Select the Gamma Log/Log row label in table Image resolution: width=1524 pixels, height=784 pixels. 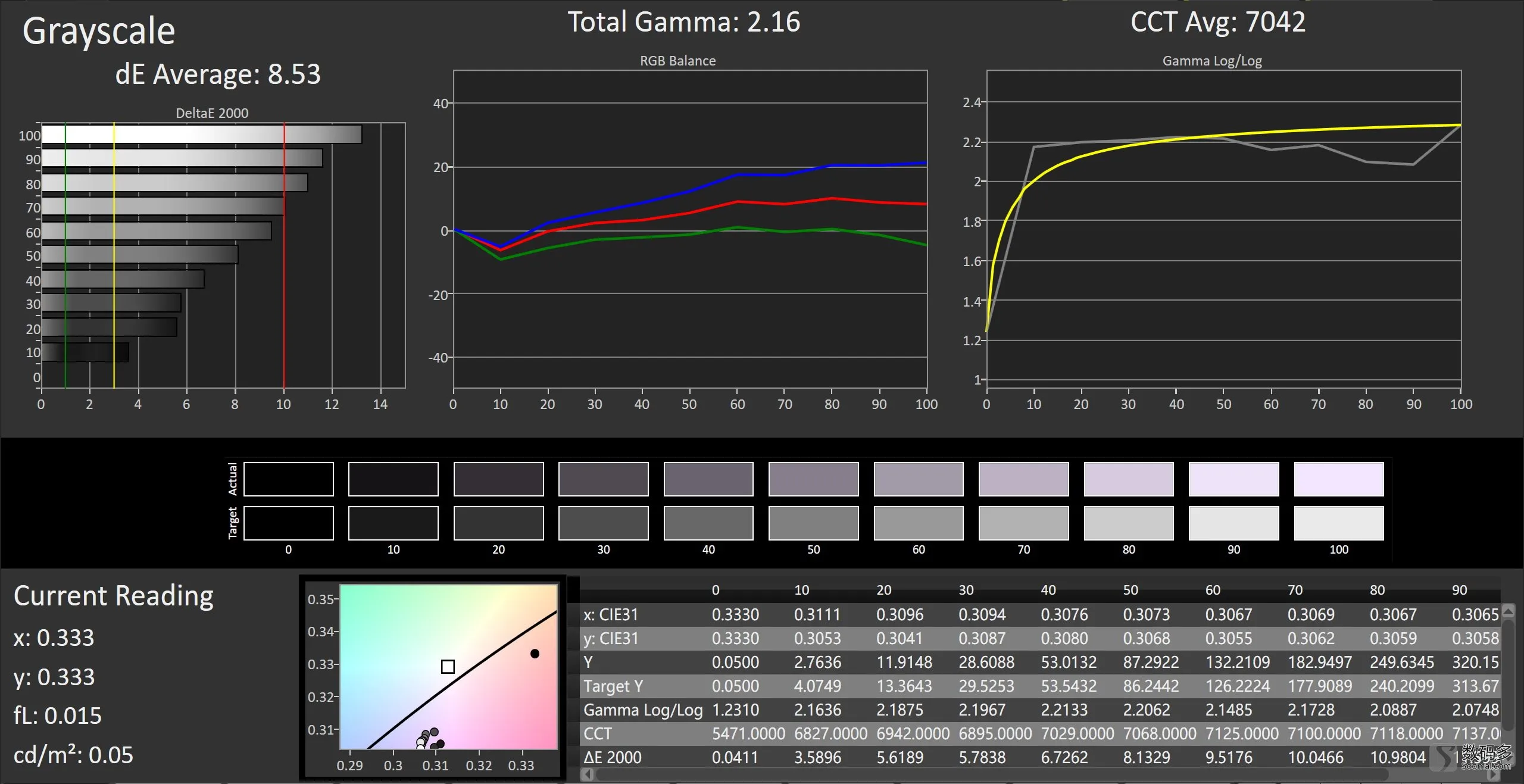pyautogui.click(x=643, y=710)
